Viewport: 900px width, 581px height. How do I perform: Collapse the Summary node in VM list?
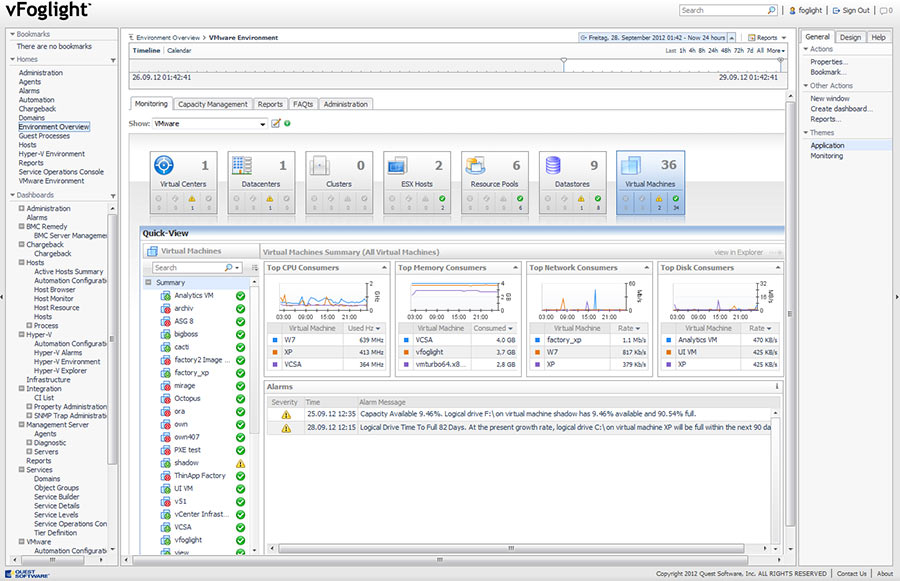pos(148,282)
